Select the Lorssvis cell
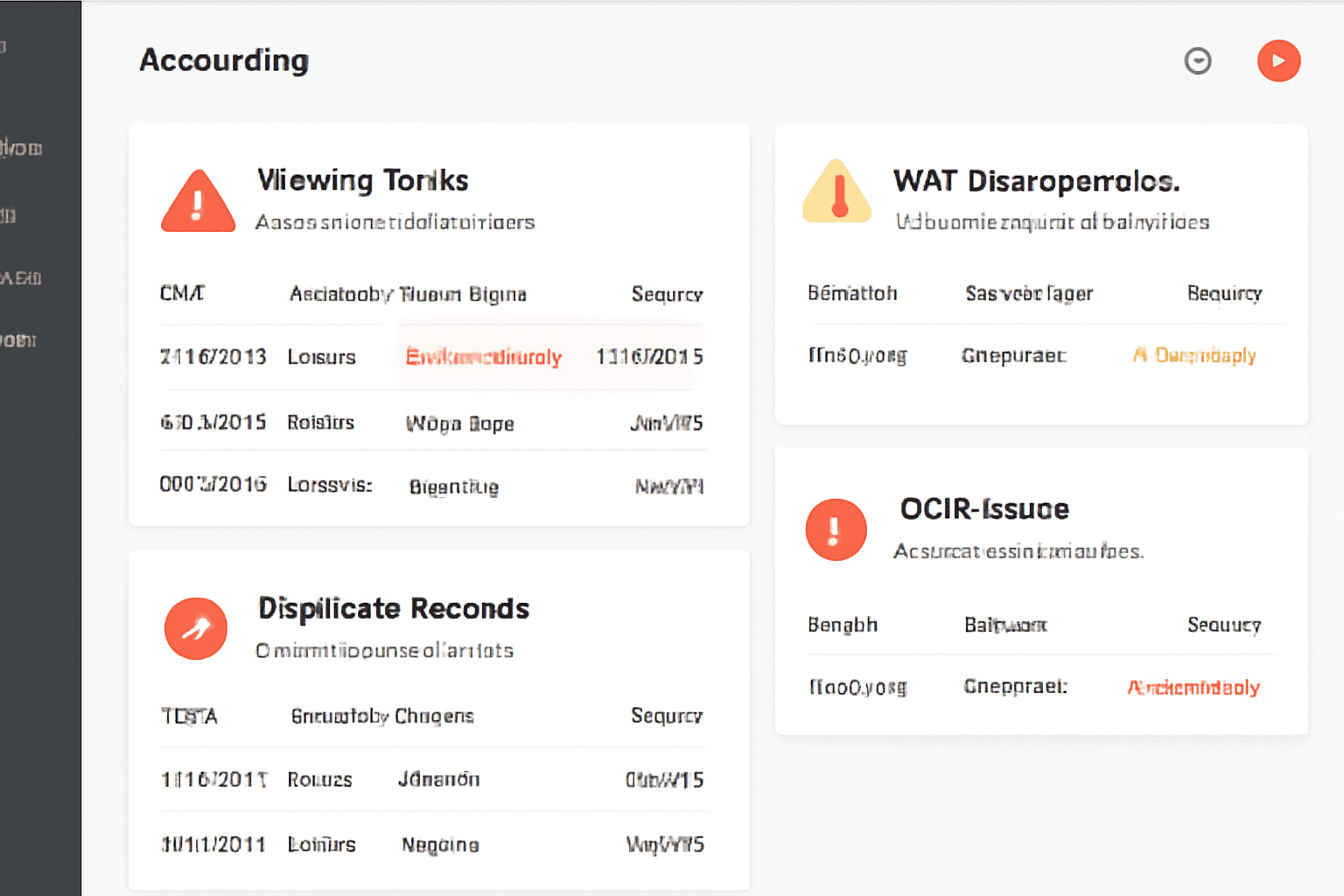Image resolution: width=1344 pixels, height=896 pixels. click(330, 485)
